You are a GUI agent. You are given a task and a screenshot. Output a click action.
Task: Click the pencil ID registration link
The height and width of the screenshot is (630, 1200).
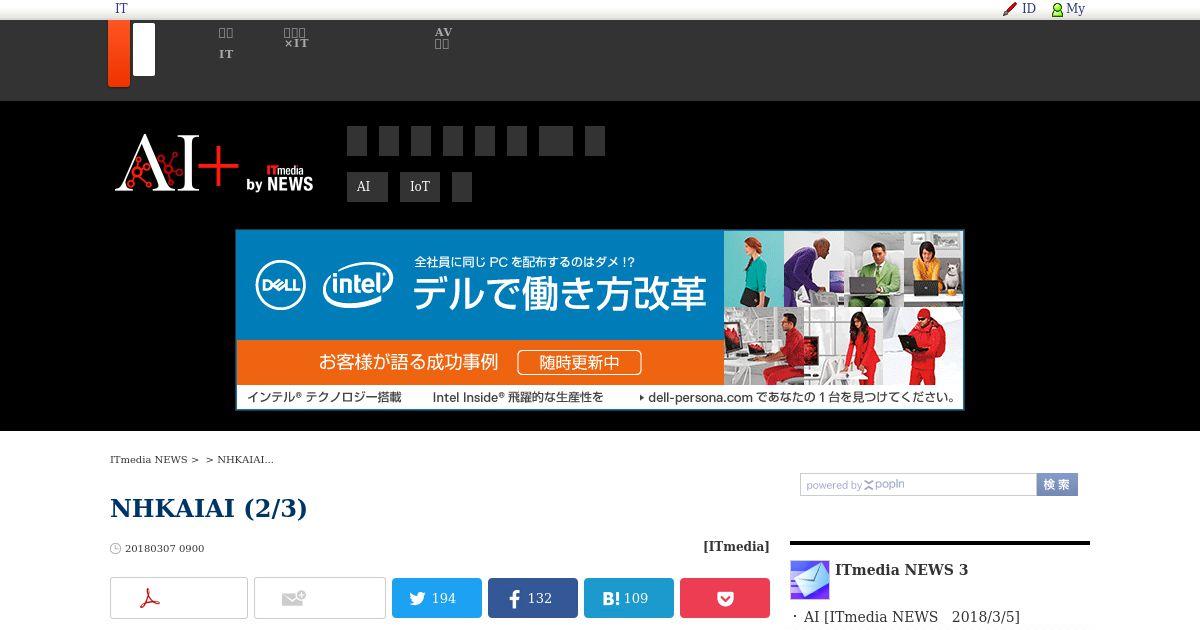(1019, 9)
